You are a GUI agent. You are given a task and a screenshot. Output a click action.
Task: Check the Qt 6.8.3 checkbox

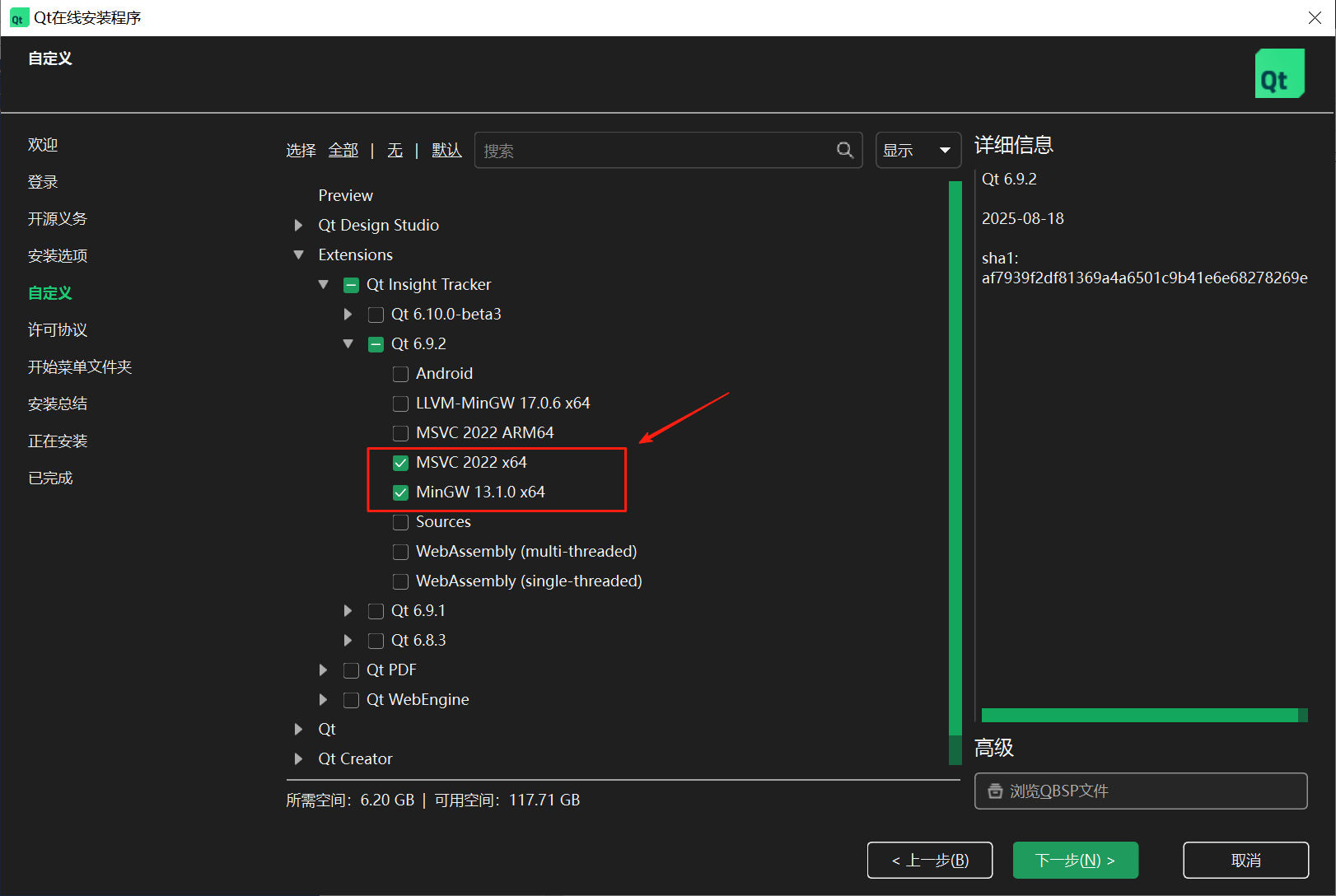pyautogui.click(x=376, y=641)
